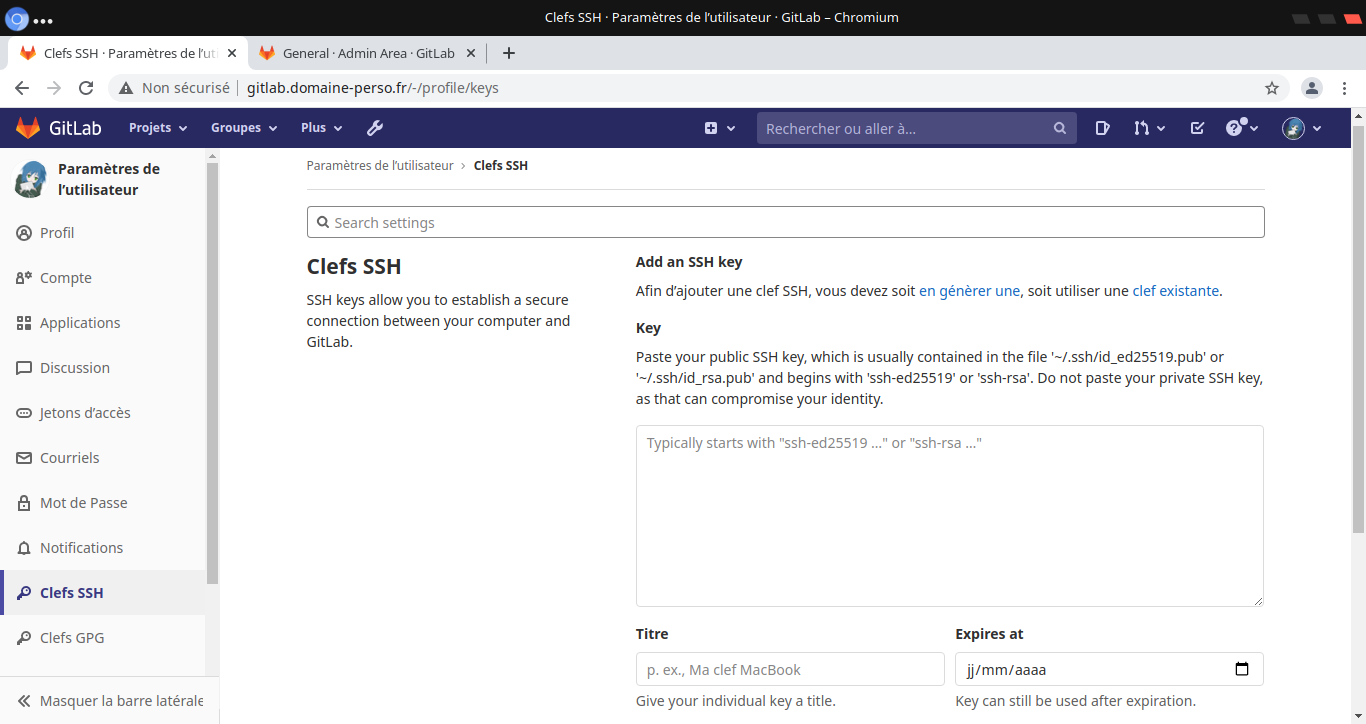This screenshot has height=724, width=1366.
Task: Open Jetons d'accès in the sidebar
Action: click(x=85, y=413)
